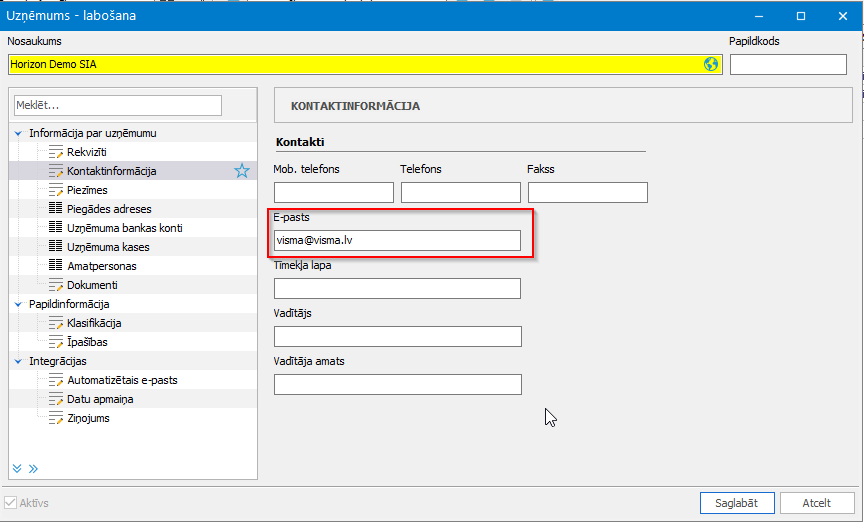Open the Piezīmes section
The height and width of the screenshot is (523, 864).
pyautogui.click(x=87, y=190)
